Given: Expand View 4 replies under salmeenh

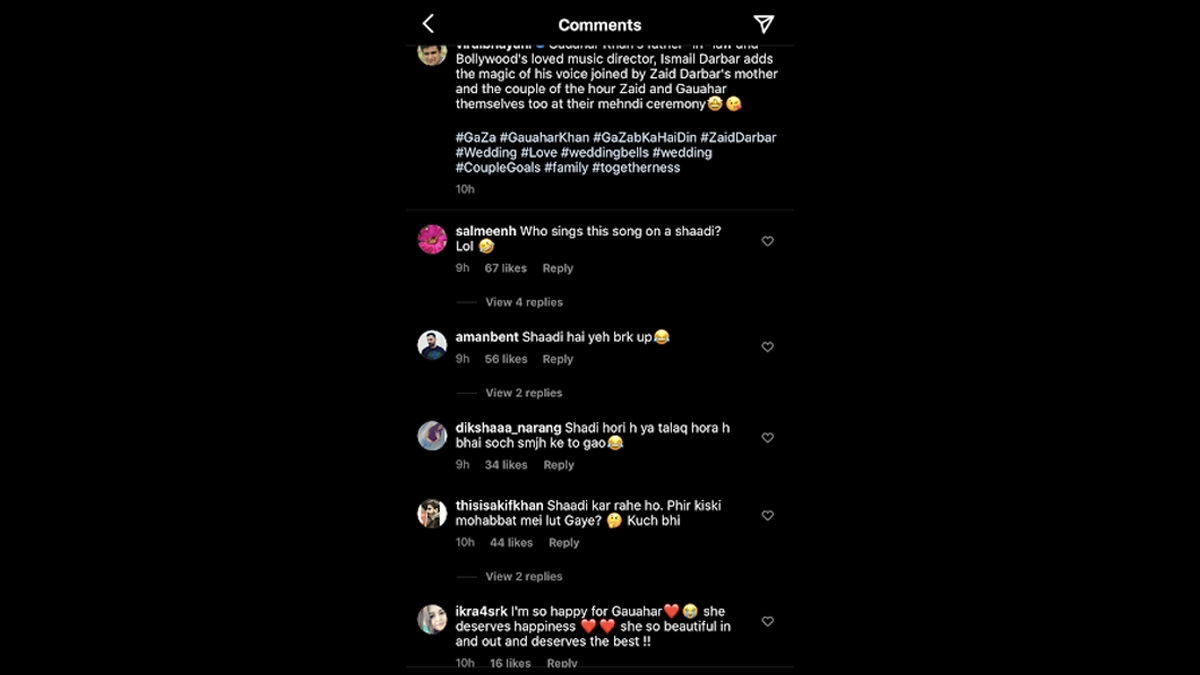Looking at the screenshot, I should point(524,302).
